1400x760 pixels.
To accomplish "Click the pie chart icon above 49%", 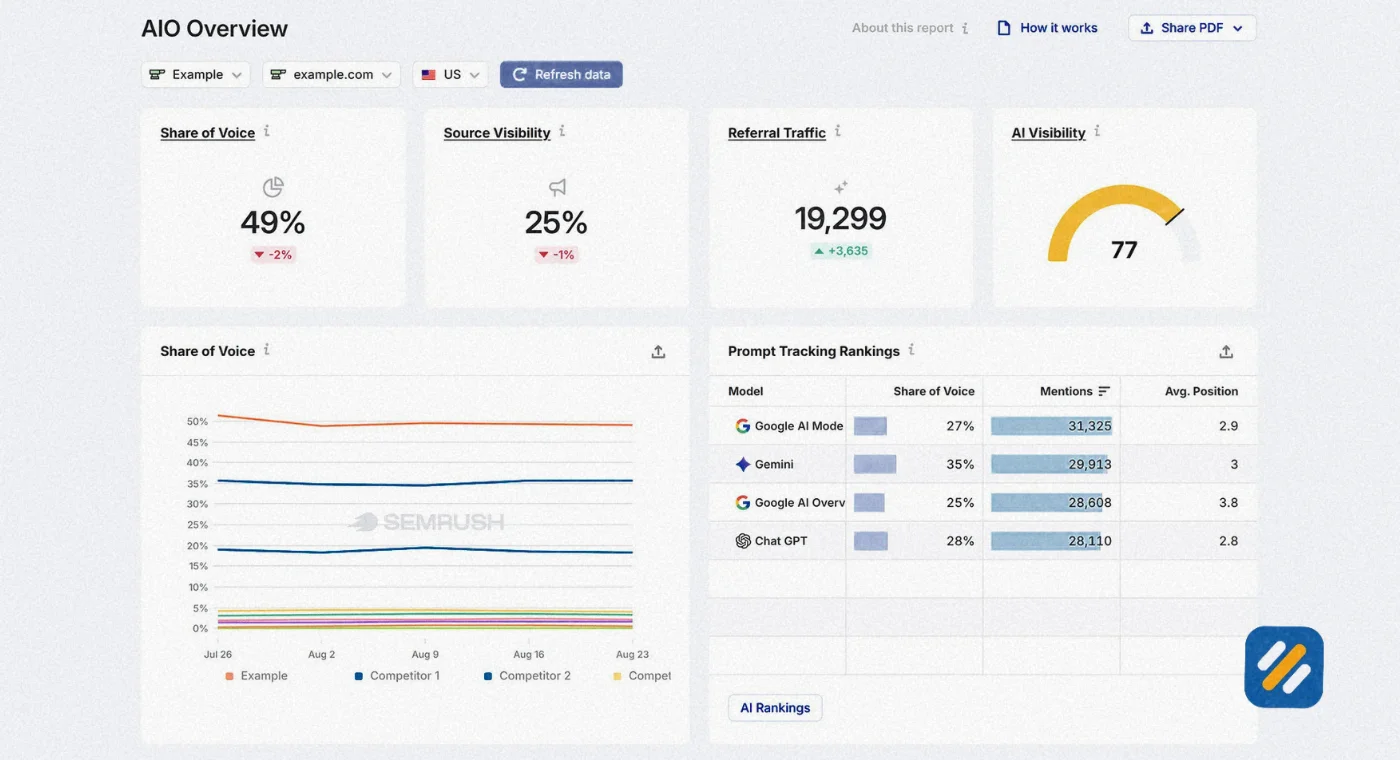I will (x=273, y=187).
